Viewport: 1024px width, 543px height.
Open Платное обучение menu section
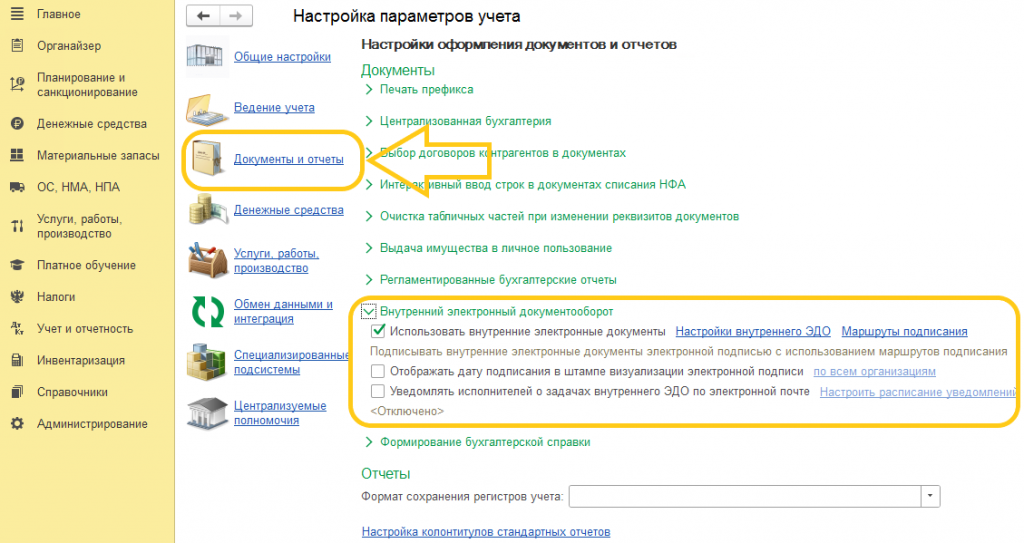coord(86,265)
